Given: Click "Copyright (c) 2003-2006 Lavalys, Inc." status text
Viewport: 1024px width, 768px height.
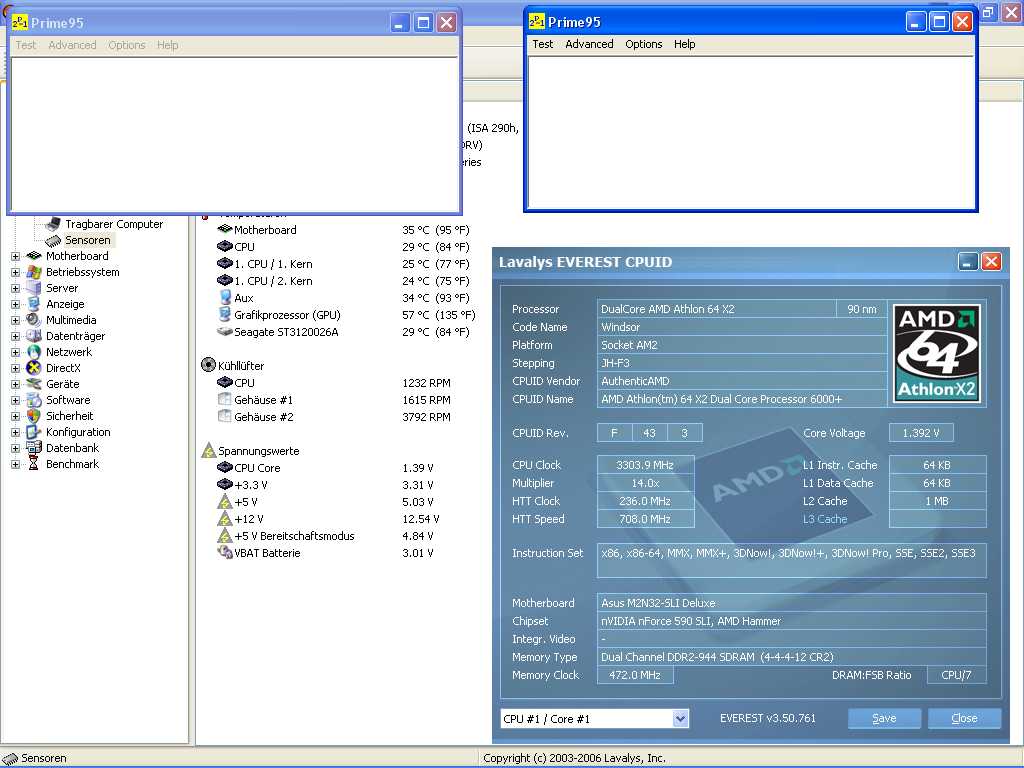Looking at the screenshot, I should tap(574, 758).
